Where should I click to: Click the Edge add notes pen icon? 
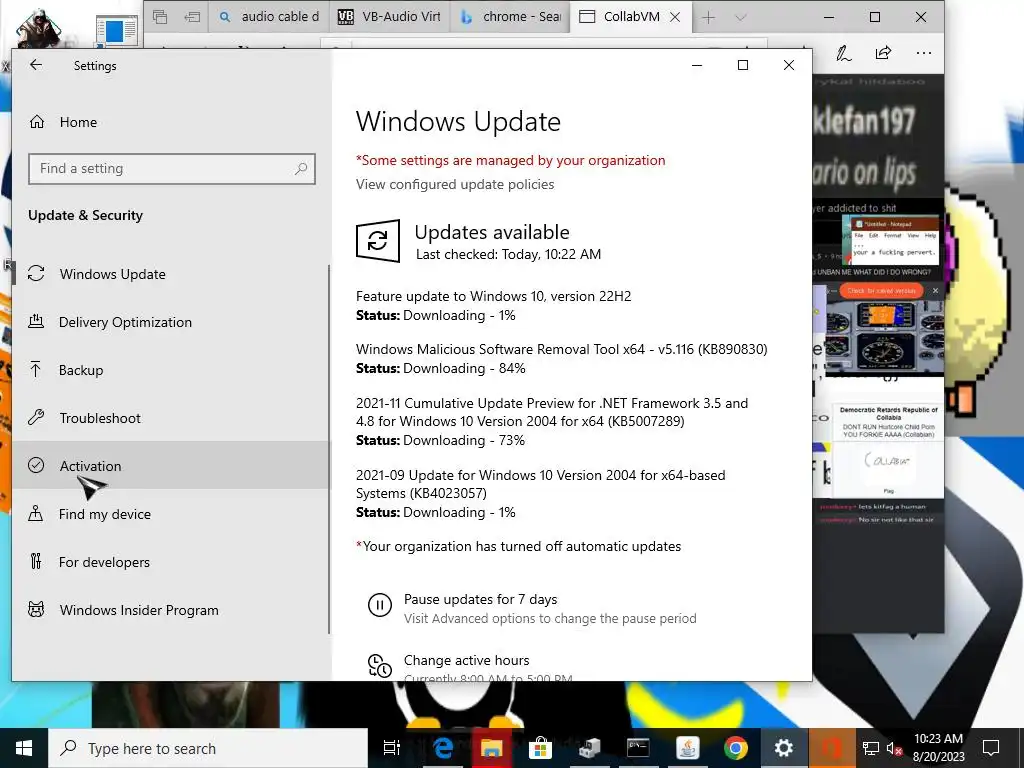(844, 53)
